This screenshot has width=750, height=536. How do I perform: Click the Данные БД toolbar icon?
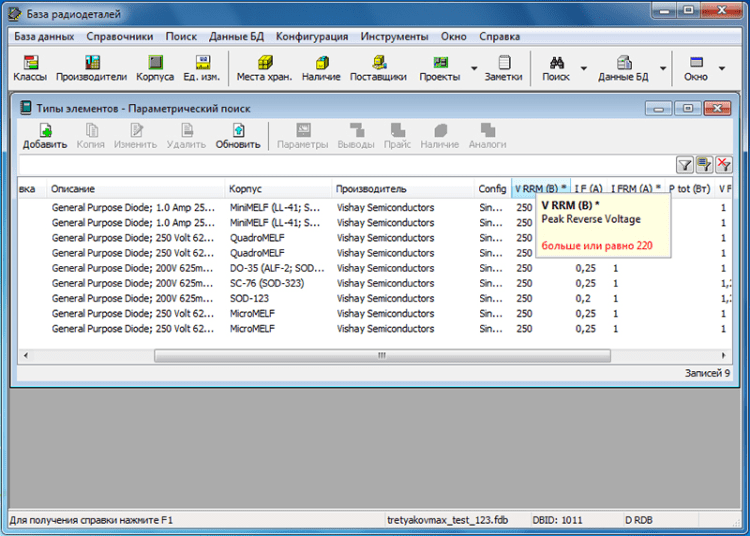(623, 68)
